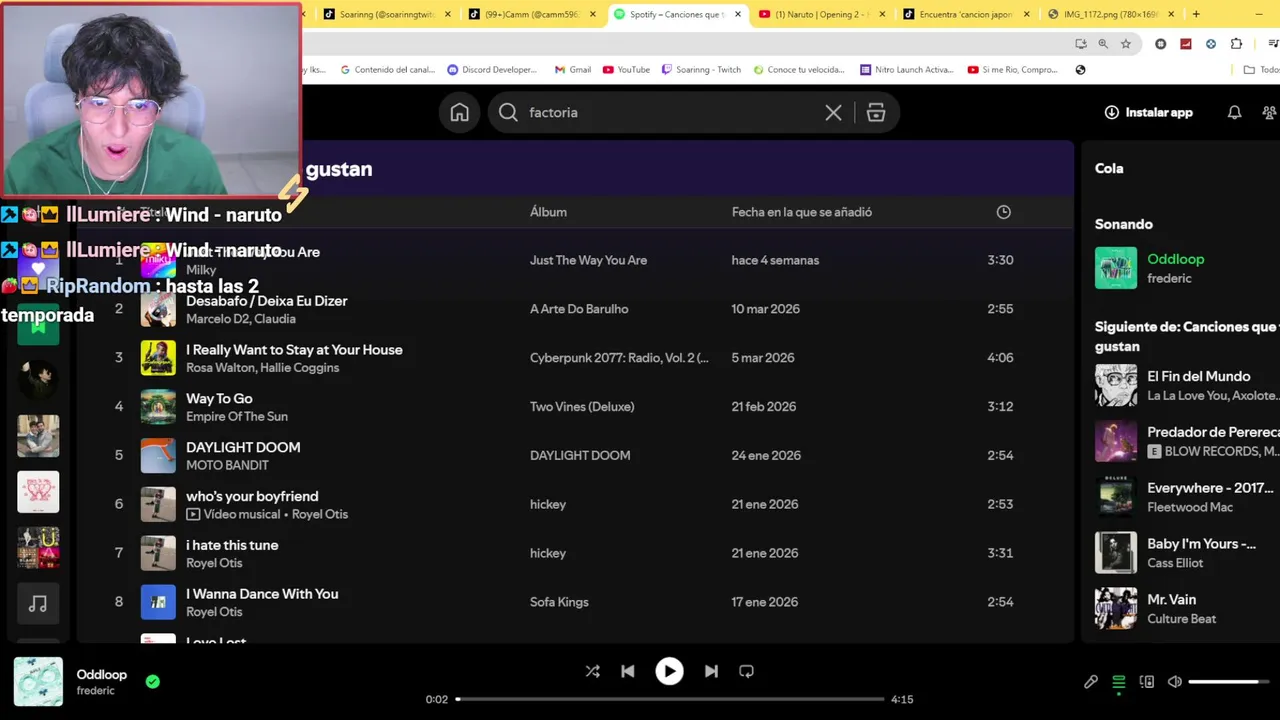This screenshot has width=1280, height=720.
Task: Open the microphone icon left of the queue icon
Action: click(1091, 682)
